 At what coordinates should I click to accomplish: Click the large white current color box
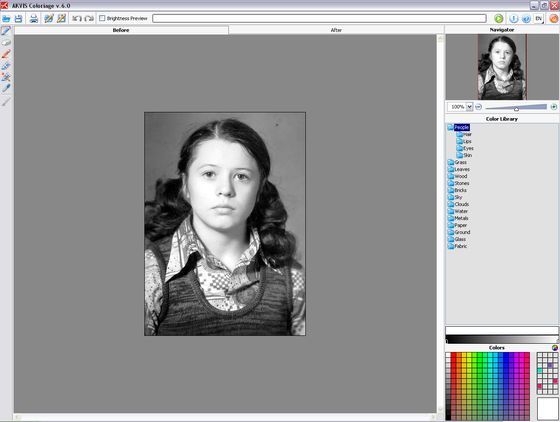coord(548,408)
